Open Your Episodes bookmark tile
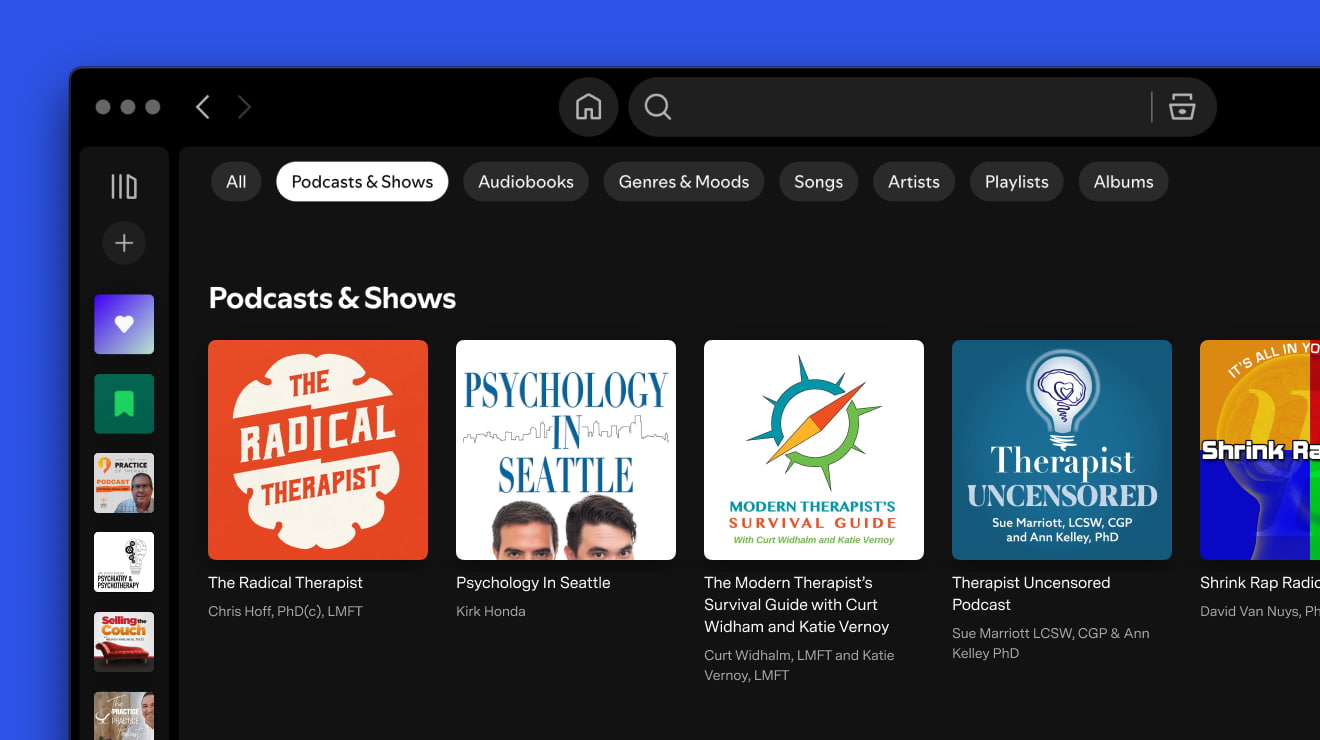The width and height of the screenshot is (1320, 740). coord(124,404)
